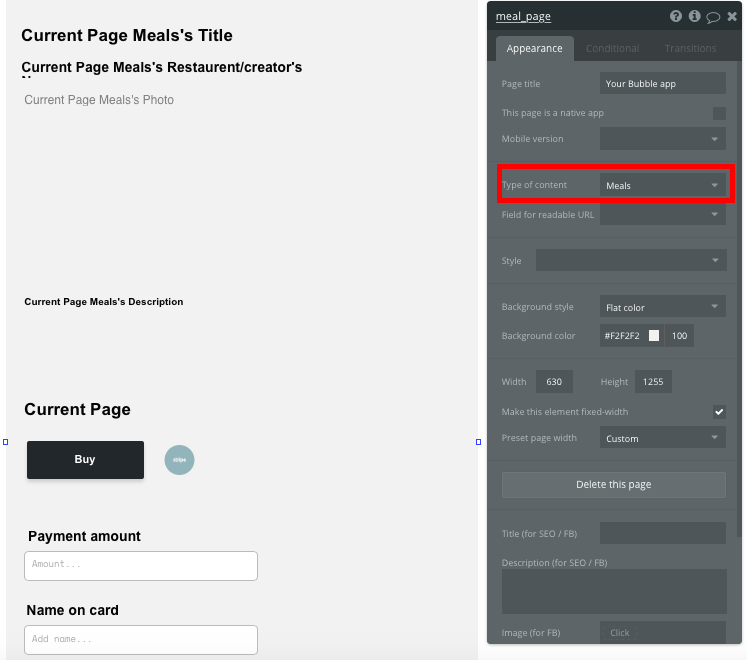Click the right page resize handle
Image resolution: width=747 pixels, height=660 pixels.
click(x=478, y=442)
